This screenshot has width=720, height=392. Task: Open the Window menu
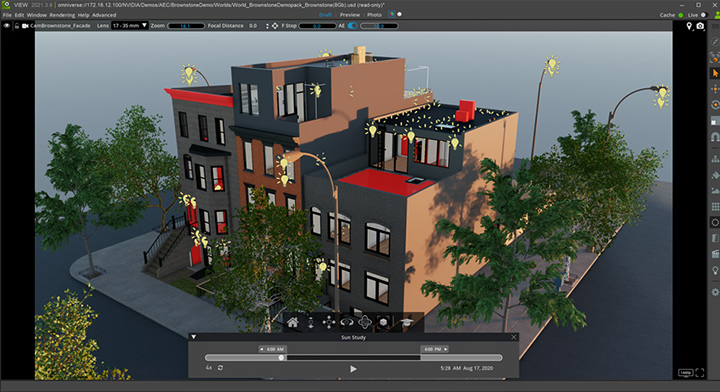(37, 15)
